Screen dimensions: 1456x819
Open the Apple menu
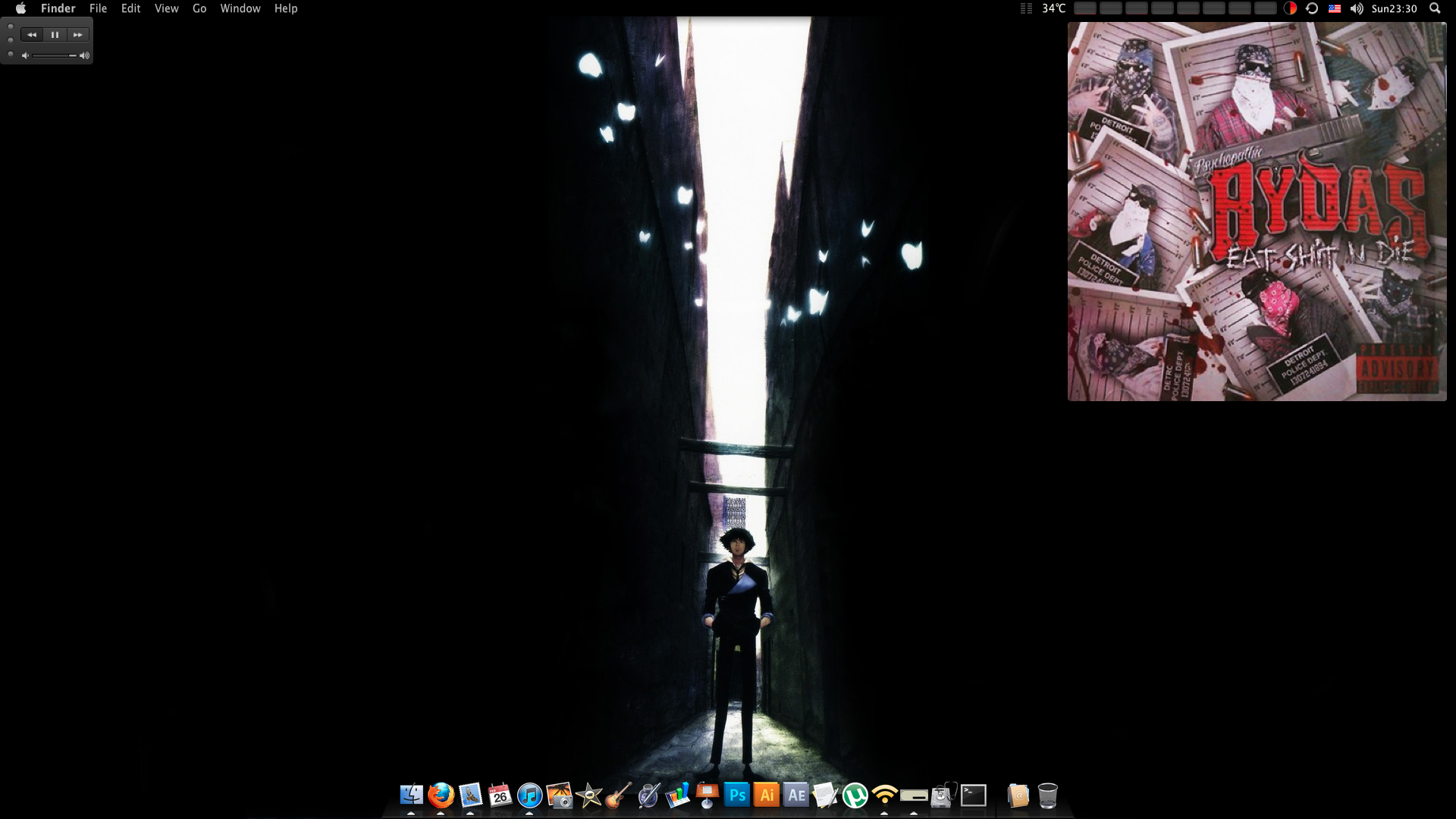click(x=20, y=8)
